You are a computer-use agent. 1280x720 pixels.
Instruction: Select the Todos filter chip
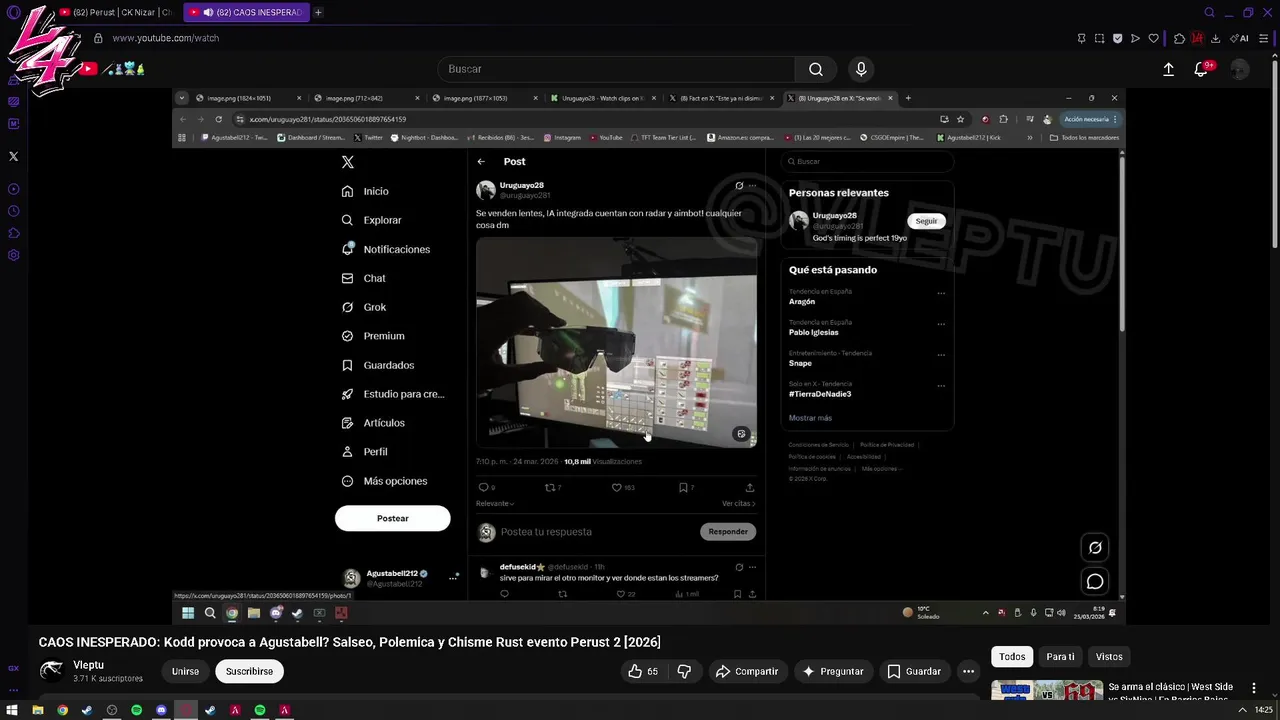pyautogui.click(x=1012, y=657)
